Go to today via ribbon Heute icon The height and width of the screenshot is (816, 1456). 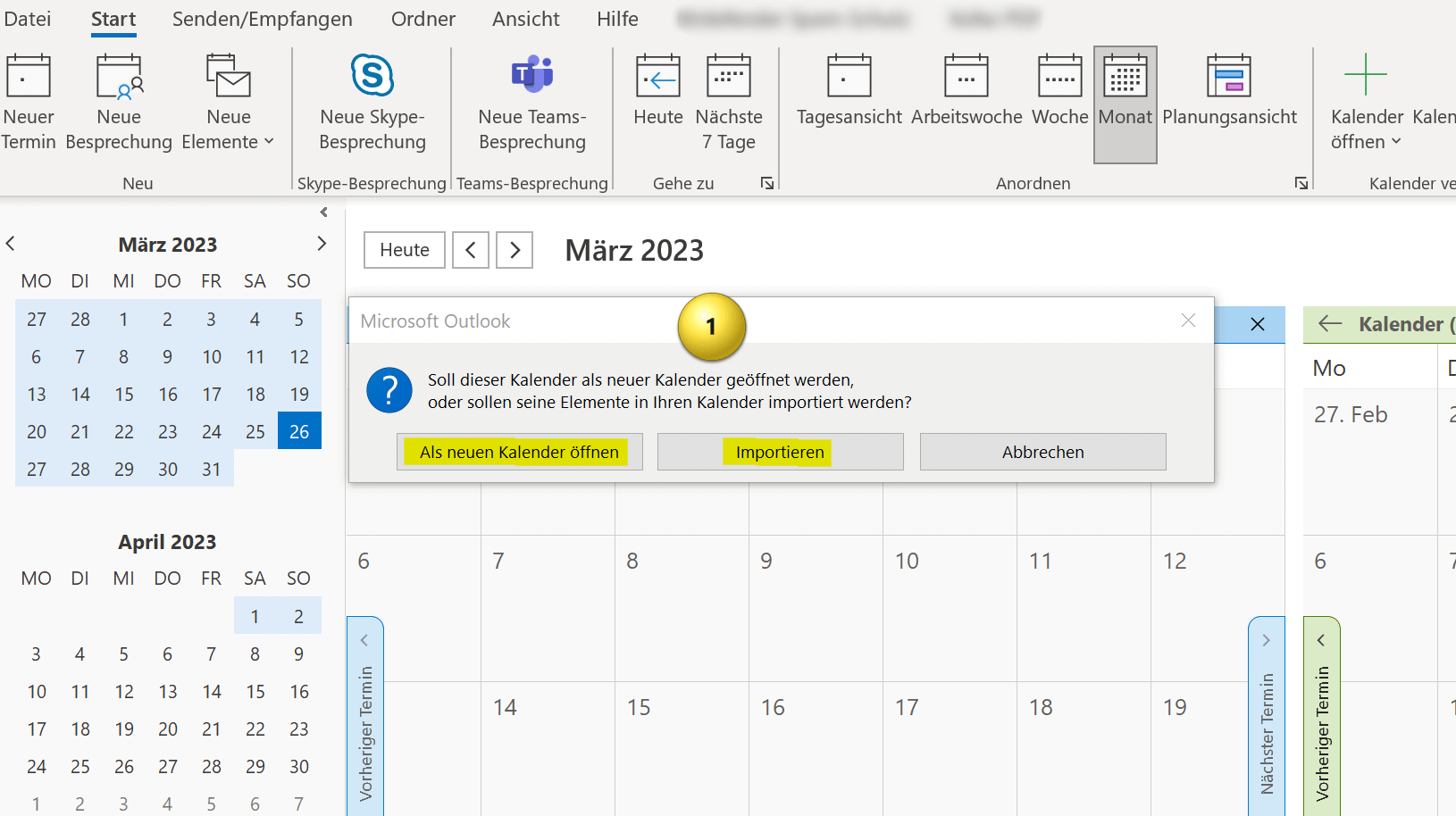pyautogui.click(x=658, y=77)
